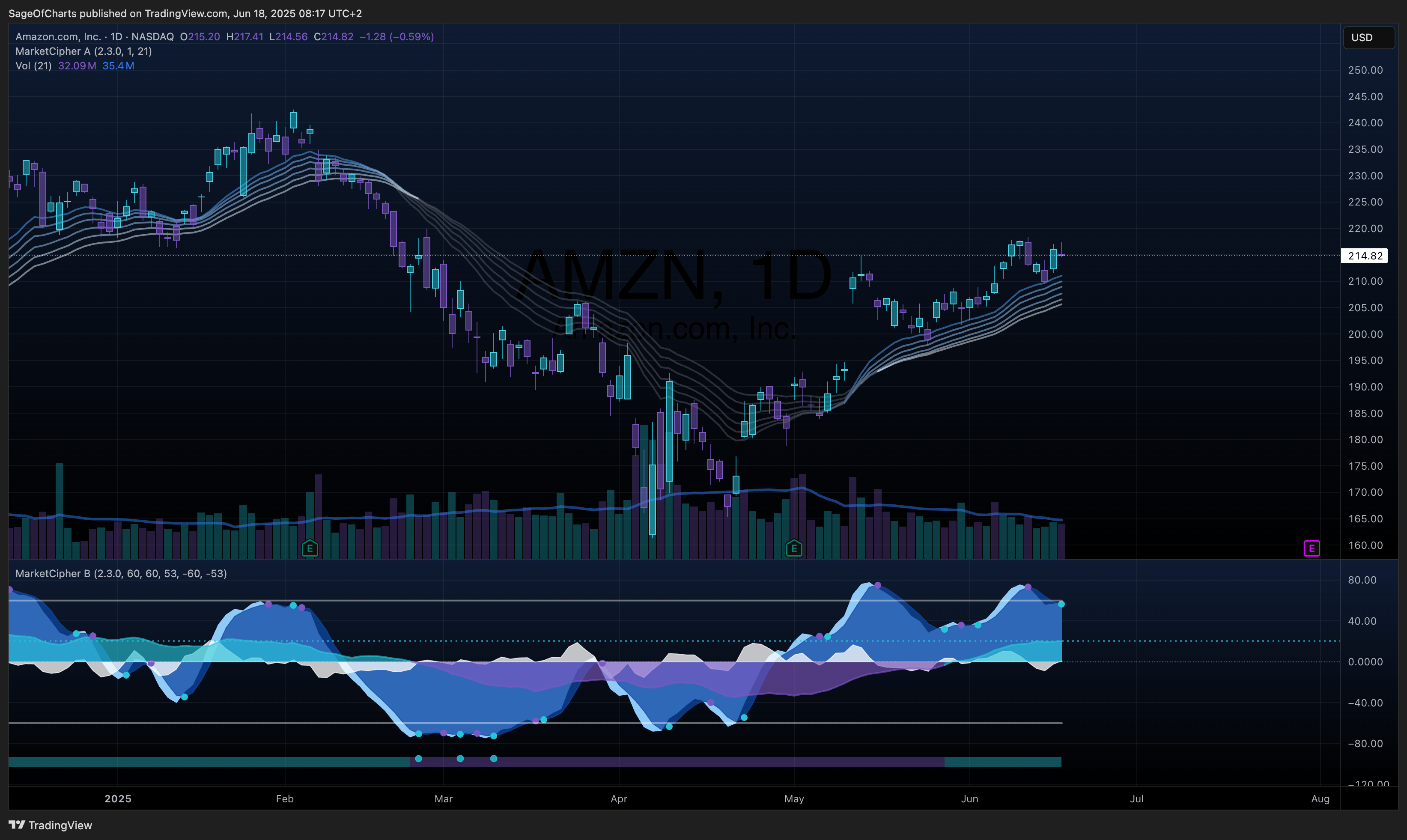Click the −1.28 (−0.59%) price change value
Screen dimensions: 1407x840
click(x=397, y=36)
